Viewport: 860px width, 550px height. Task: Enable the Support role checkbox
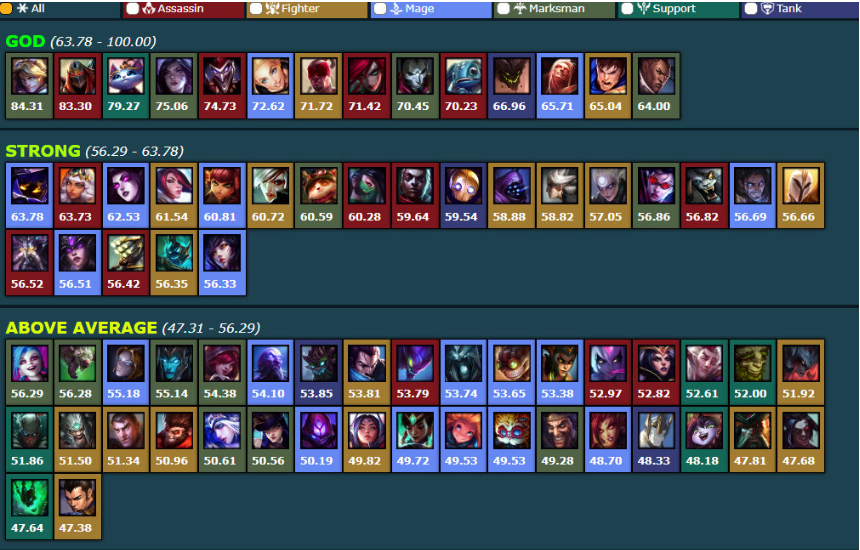click(x=627, y=8)
